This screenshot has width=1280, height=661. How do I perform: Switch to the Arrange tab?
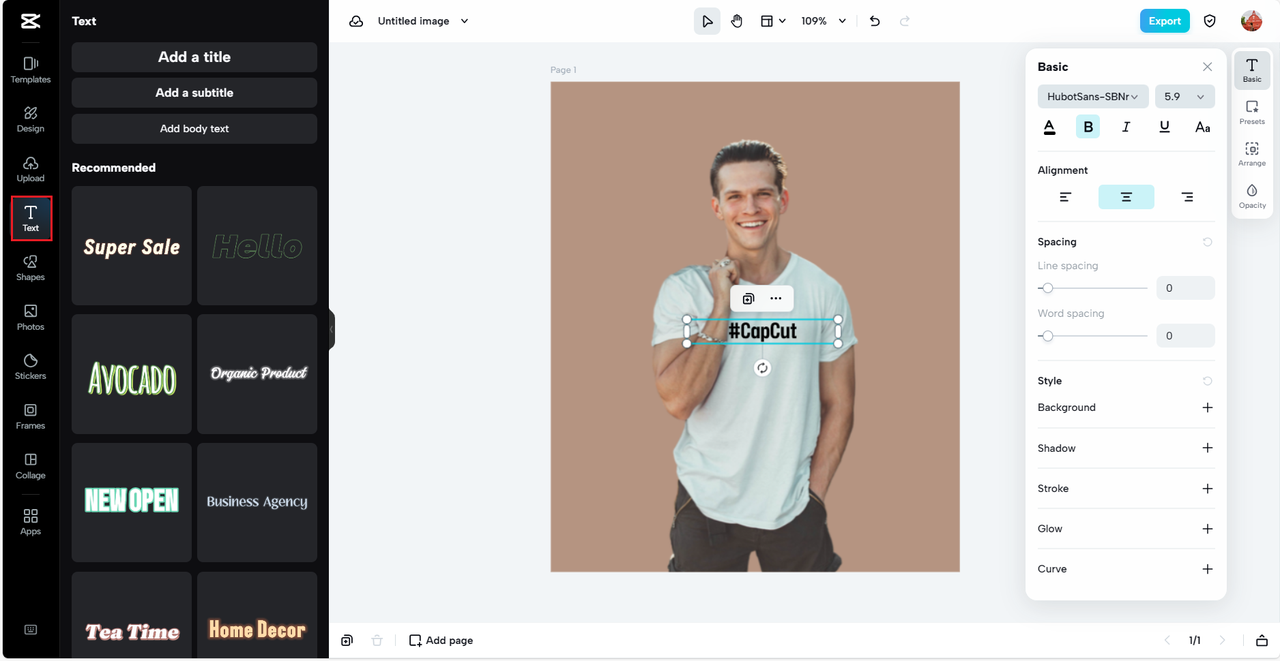coord(1252,154)
